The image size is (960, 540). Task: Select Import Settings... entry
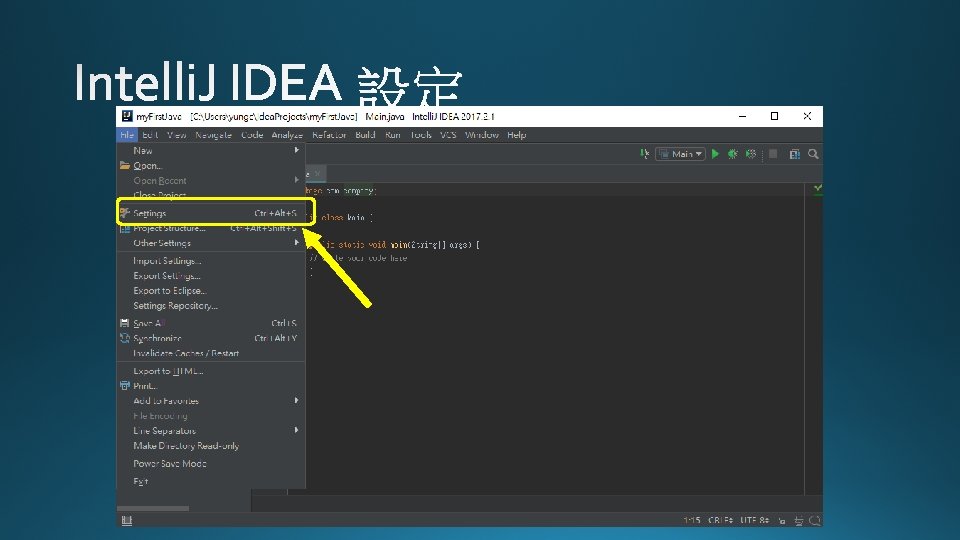point(211,261)
